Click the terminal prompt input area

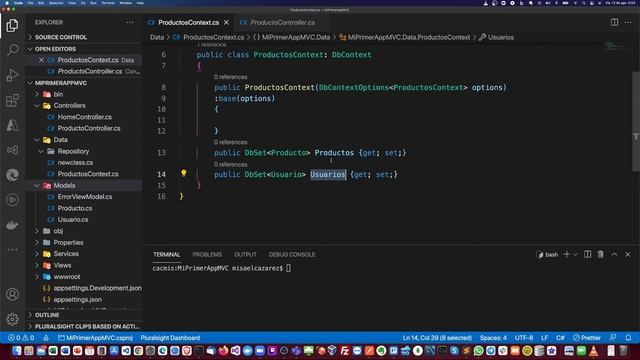coord(289,268)
